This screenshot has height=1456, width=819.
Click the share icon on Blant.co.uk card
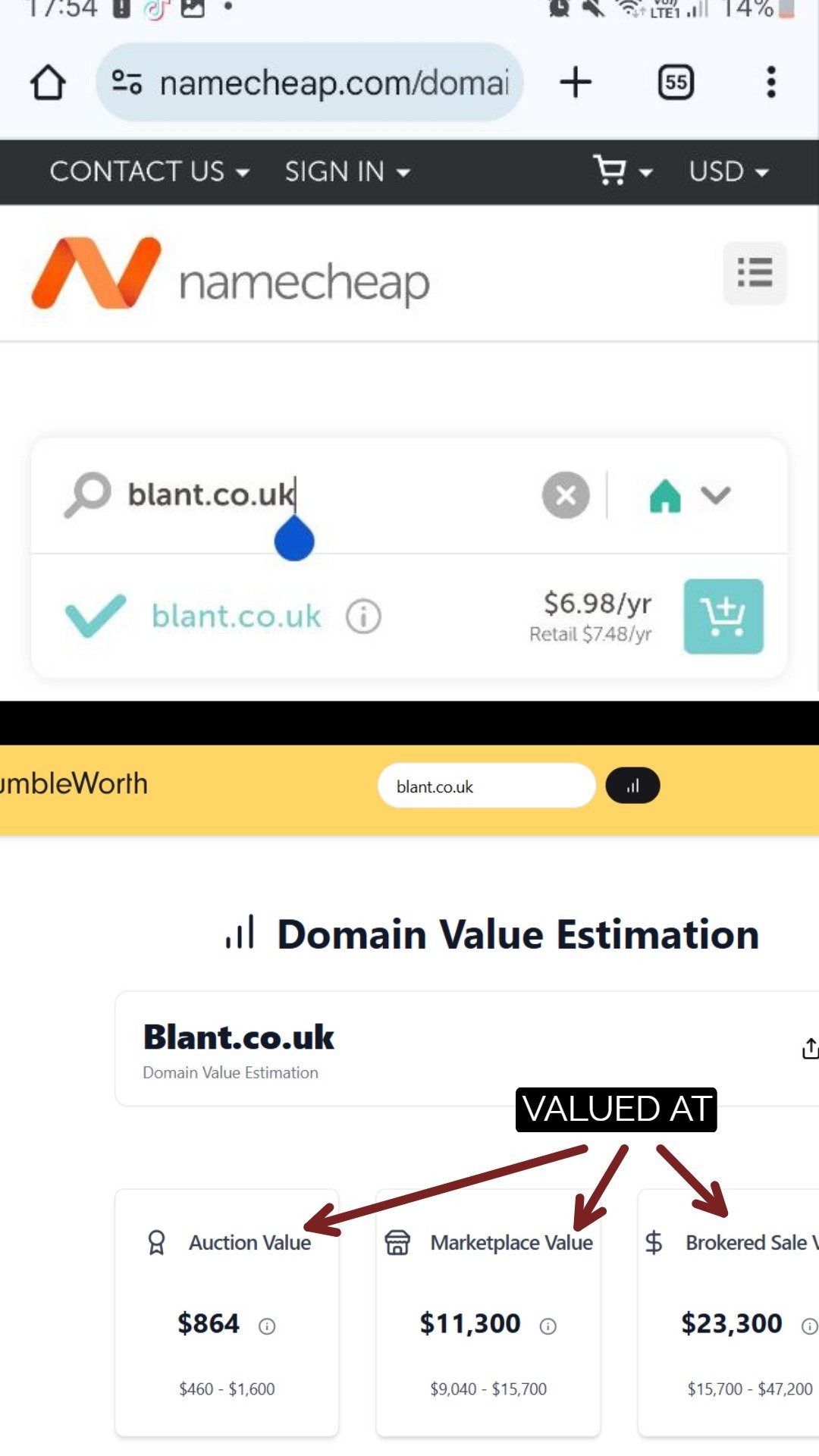[810, 1049]
